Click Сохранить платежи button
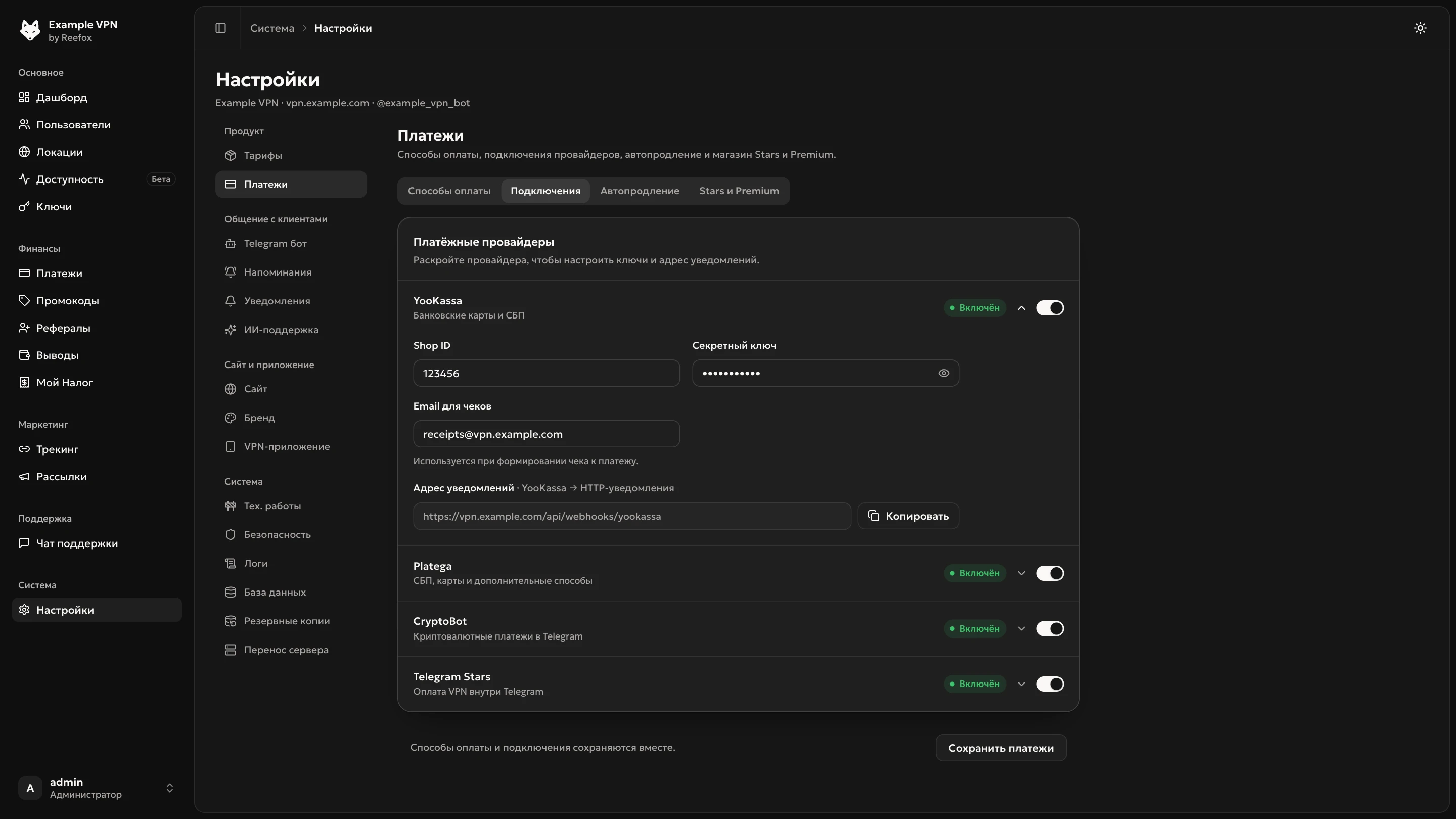 click(x=1000, y=748)
